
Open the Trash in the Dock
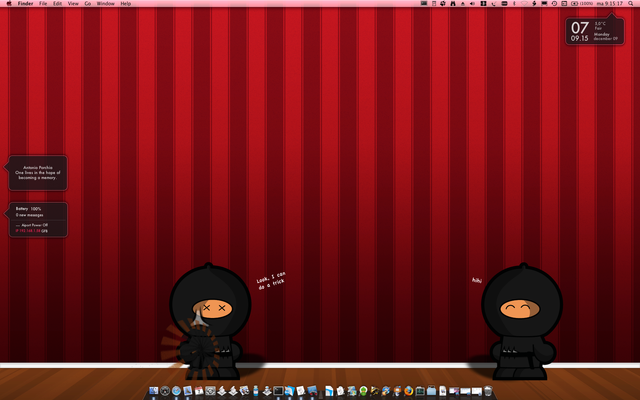(488, 390)
